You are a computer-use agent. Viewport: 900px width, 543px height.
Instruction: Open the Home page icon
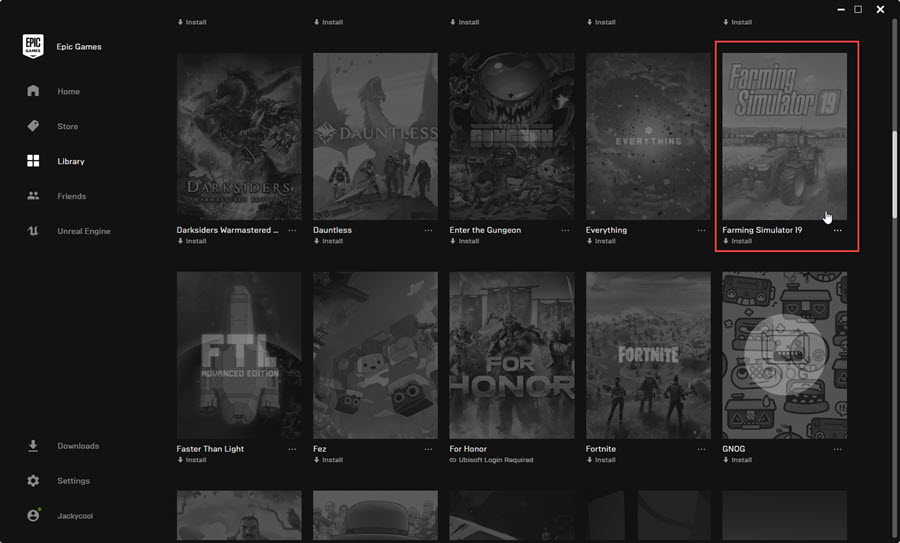pos(33,91)
